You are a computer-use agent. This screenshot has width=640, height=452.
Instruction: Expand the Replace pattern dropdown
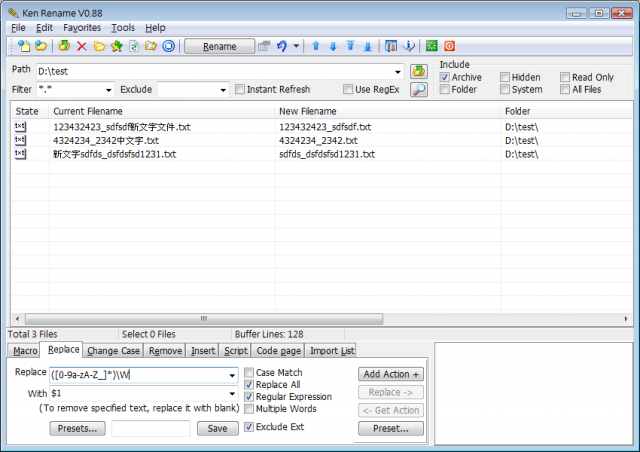click(232, 375)
